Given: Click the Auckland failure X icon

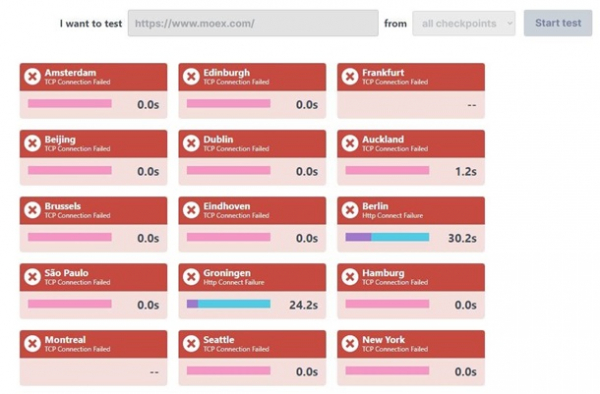Looking at the screenshot, I should click(x=350, y=143).
